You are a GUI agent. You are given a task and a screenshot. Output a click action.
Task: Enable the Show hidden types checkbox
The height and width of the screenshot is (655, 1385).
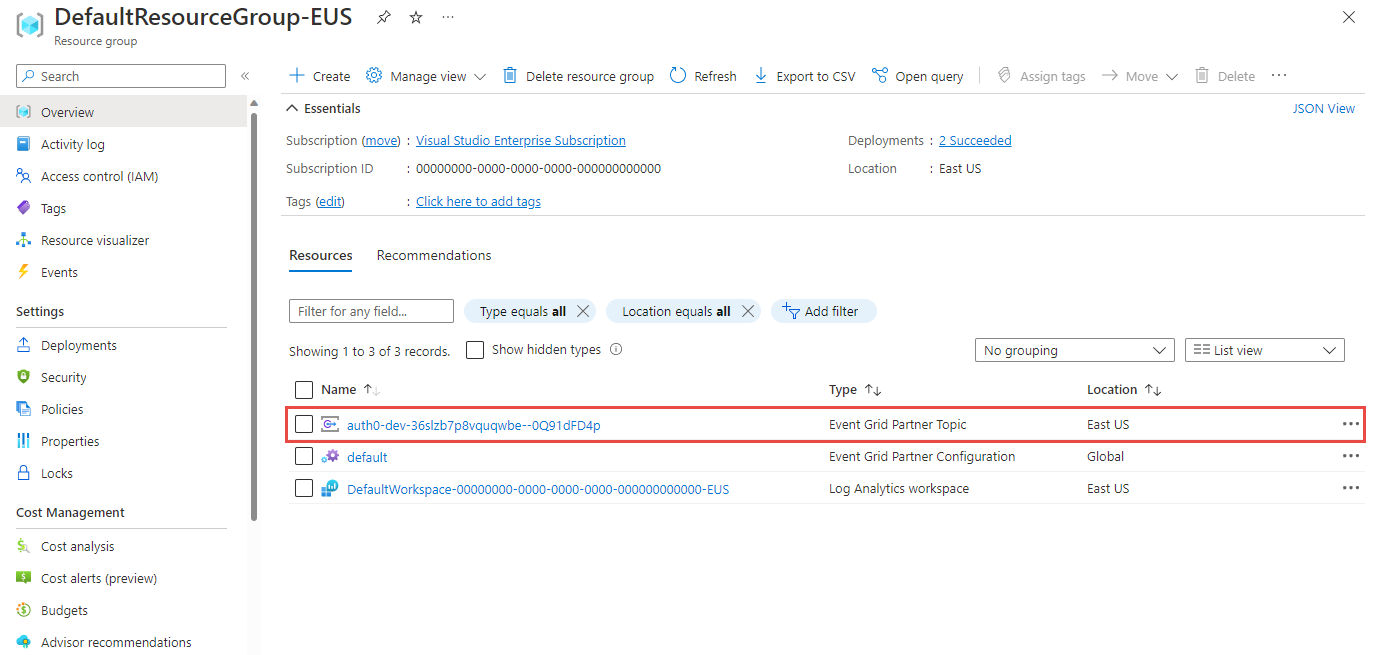coord(474,349)
